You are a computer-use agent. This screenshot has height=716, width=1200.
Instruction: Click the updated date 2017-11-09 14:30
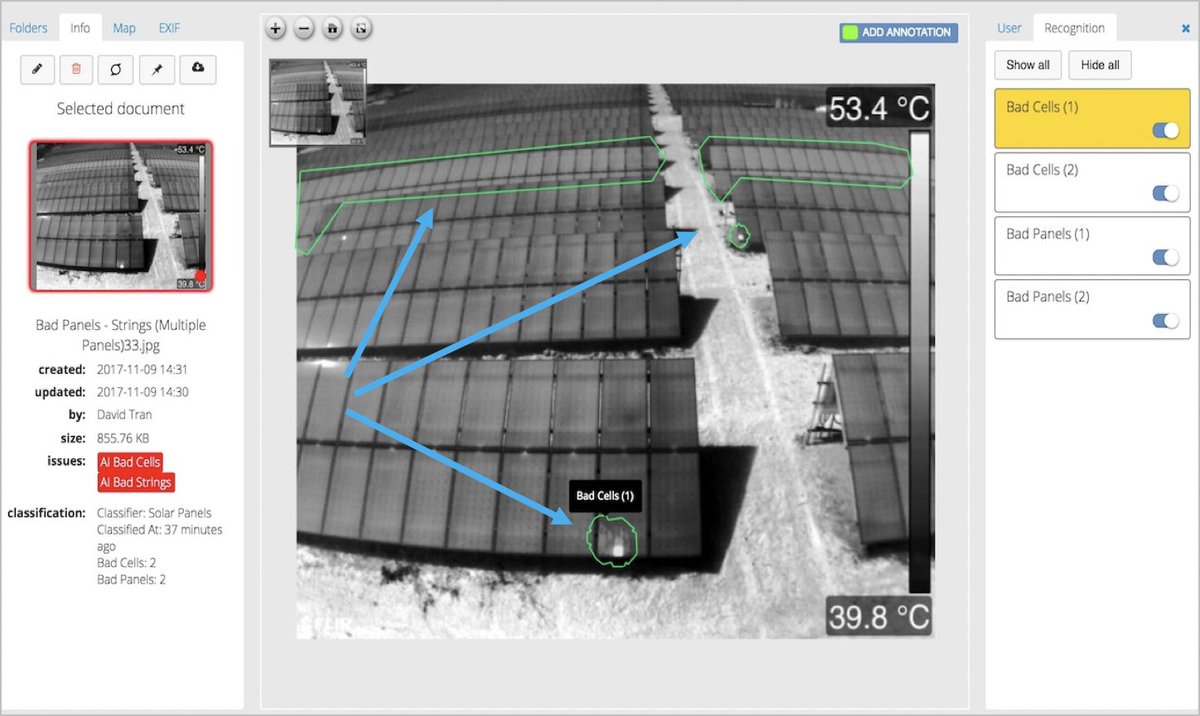pos(143,392)
